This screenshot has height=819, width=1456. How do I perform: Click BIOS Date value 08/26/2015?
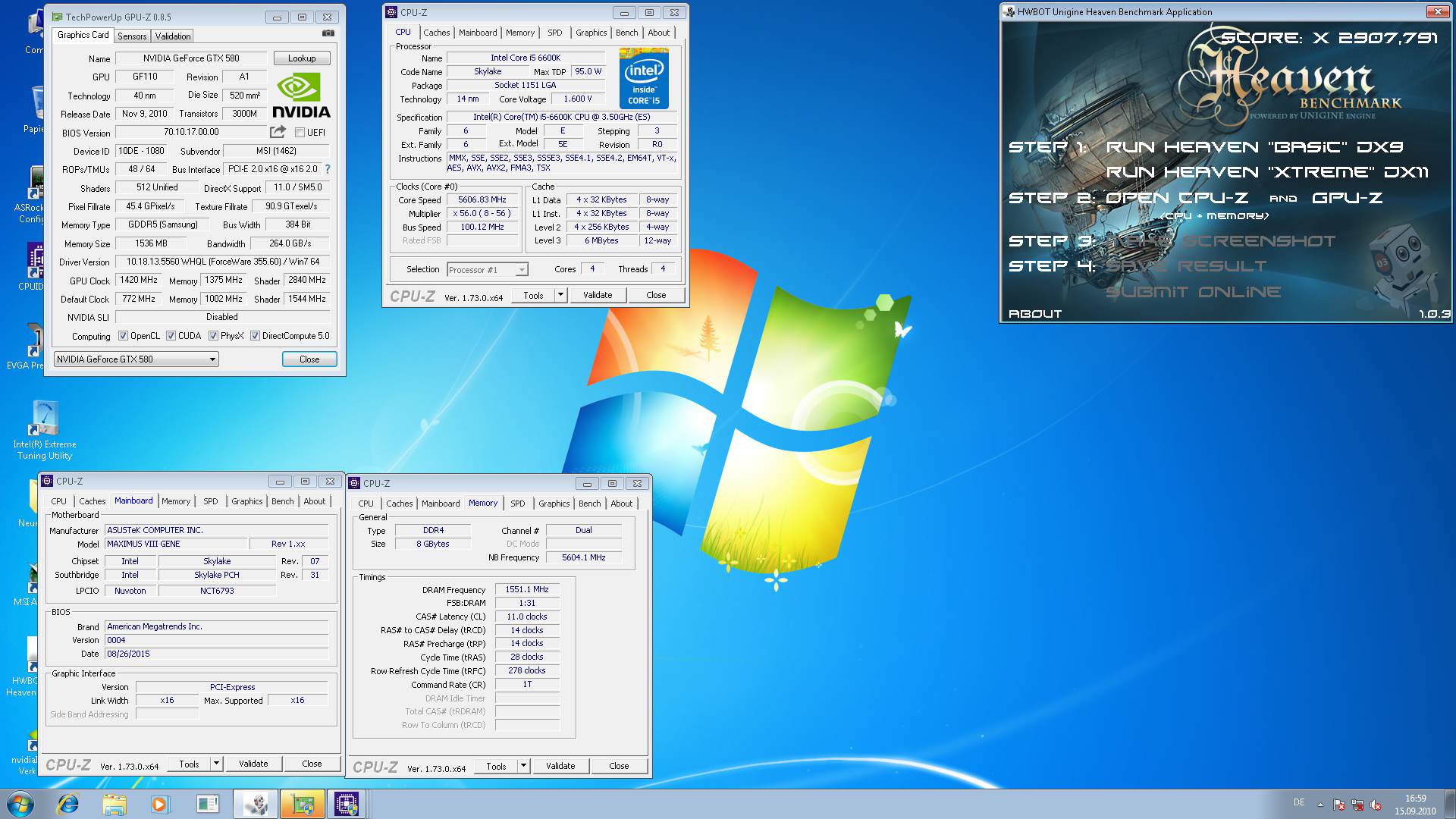click(x=216, y=654)
